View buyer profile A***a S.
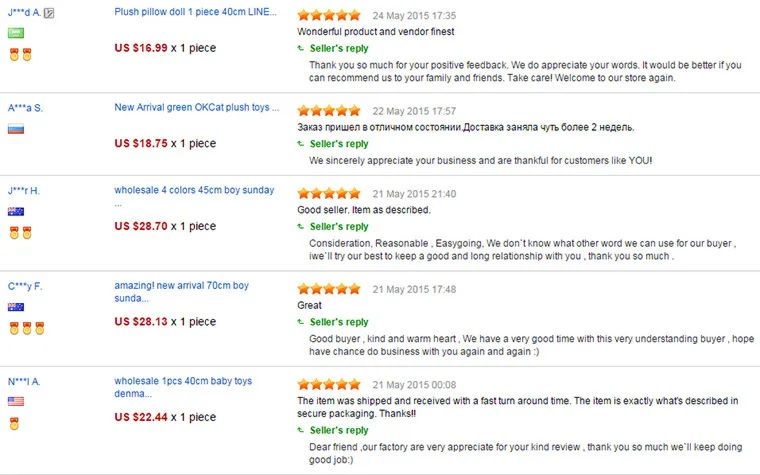Image resolution: width=760 pixels, height=475 pixels. pyautogui.click(x=25, y=107)
